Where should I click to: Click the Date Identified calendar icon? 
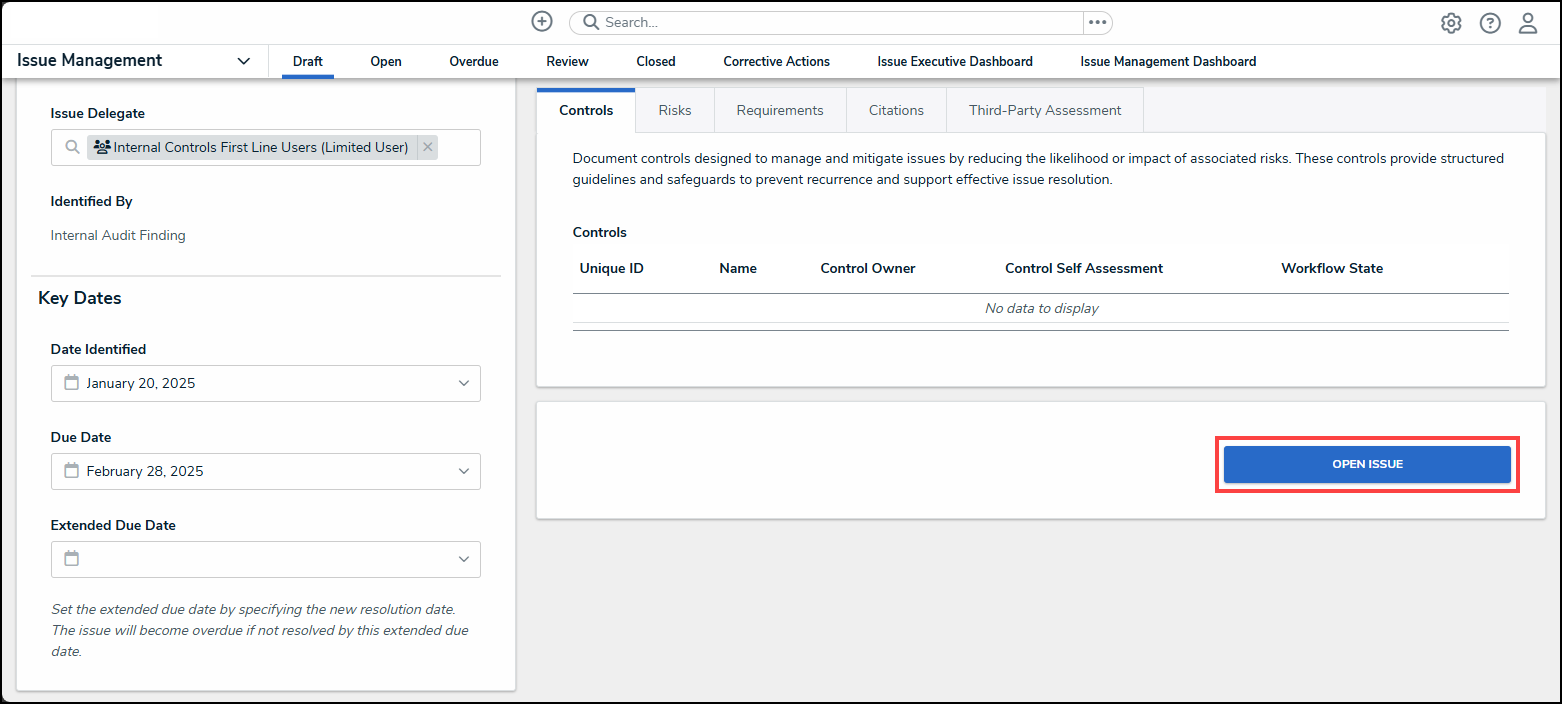click(71, 383)
